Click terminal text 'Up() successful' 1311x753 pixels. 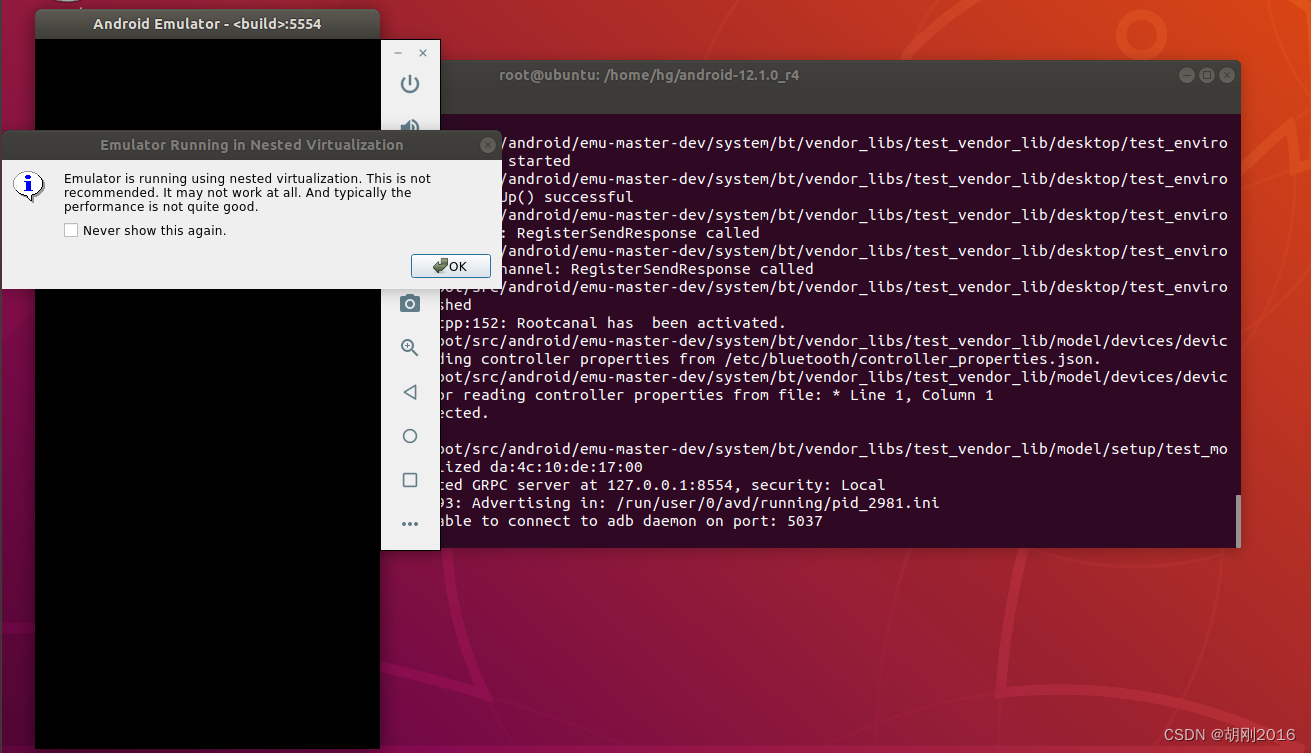point(567,197)
